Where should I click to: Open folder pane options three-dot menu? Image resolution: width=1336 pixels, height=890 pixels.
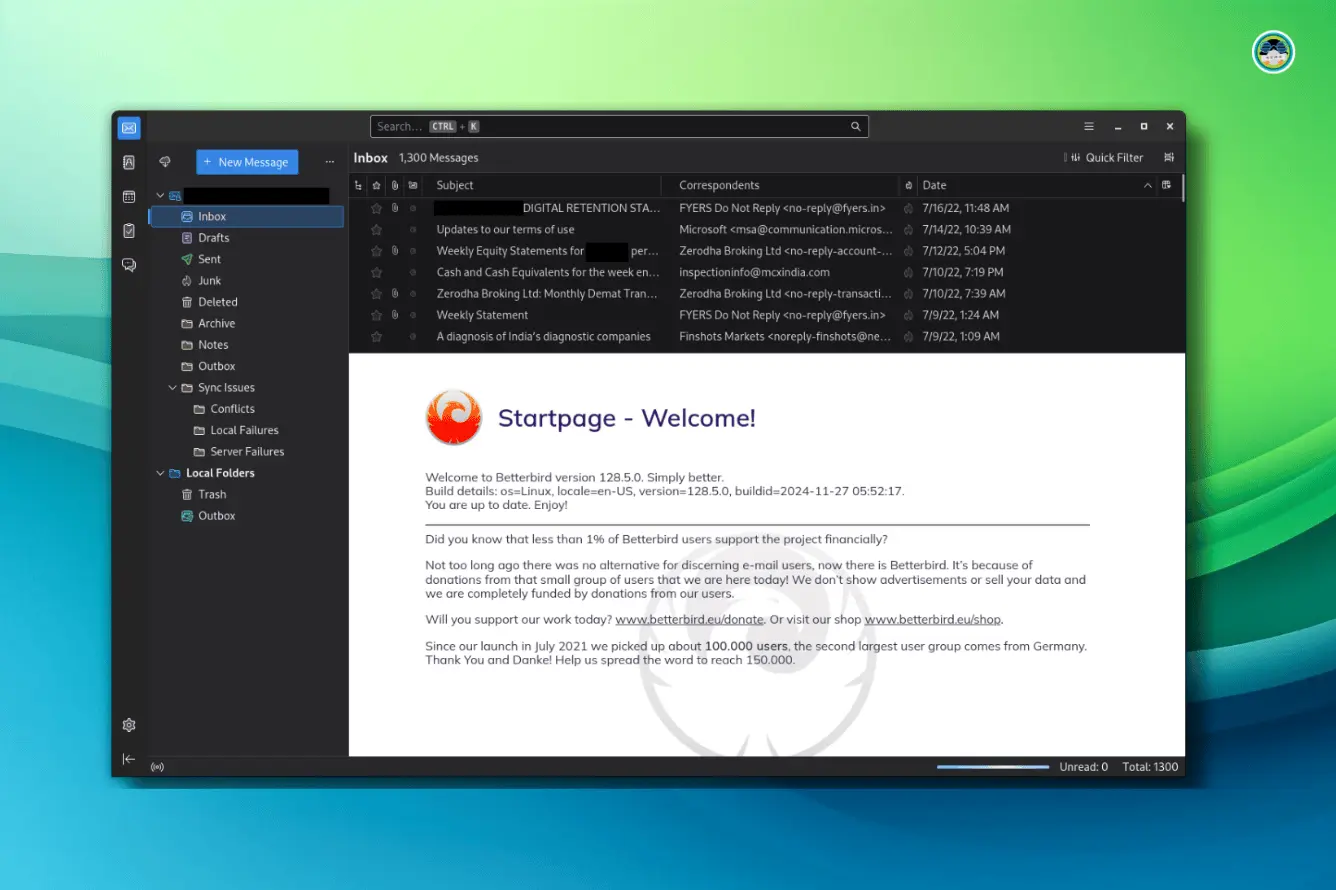(x=330, y=162)
